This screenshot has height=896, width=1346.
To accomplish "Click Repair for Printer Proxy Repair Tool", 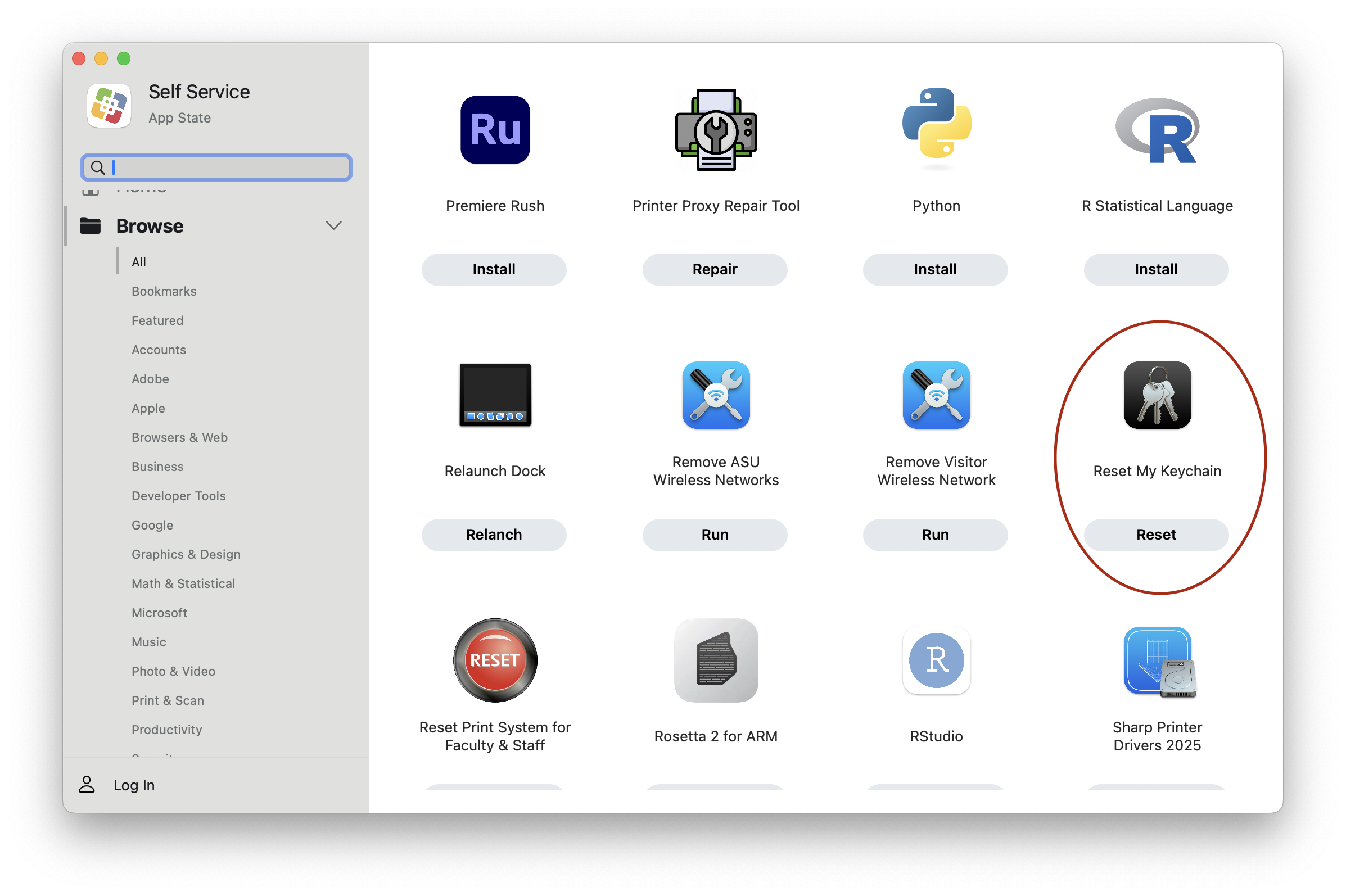I will pos(715,269).
